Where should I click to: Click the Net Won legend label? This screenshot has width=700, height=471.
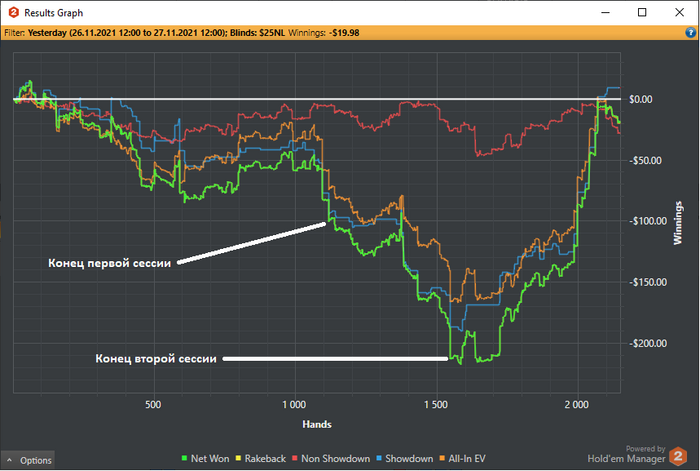tap(210, 458)
